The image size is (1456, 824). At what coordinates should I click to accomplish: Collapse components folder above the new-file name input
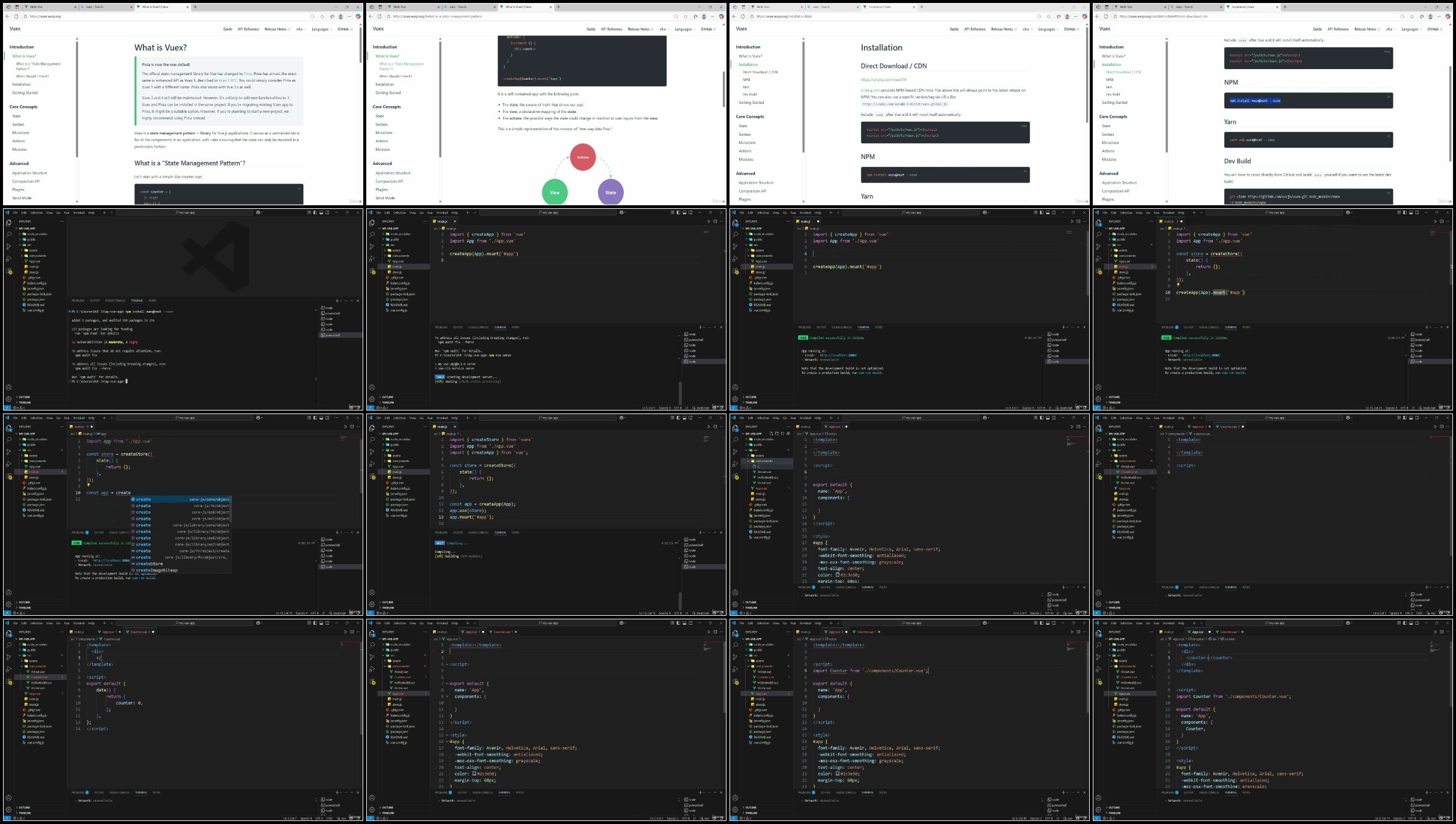click(x=748, y=461)
